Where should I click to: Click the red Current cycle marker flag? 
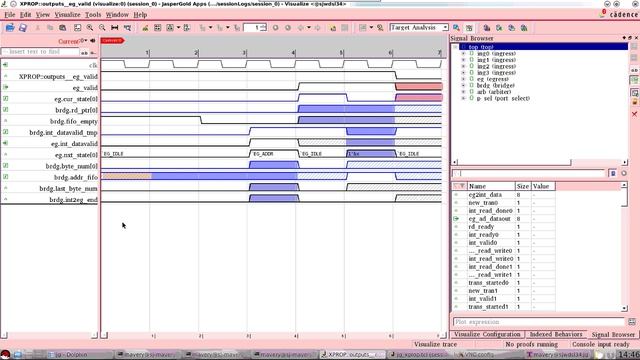(x=112, y=40)
